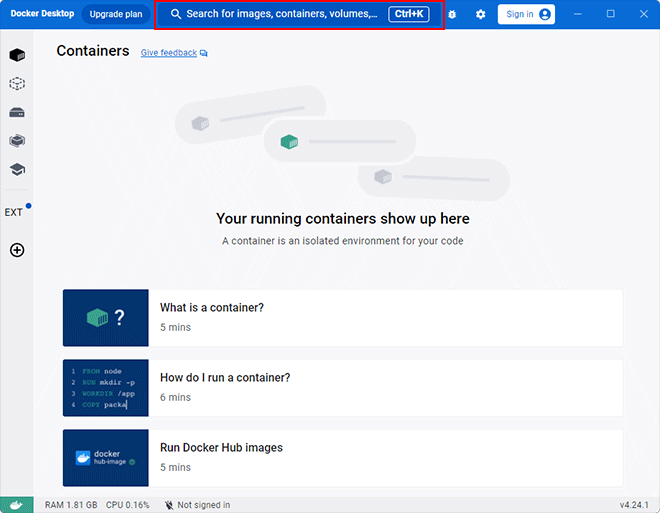Click the Sign in button
Viewport: 660px width, 513px height.
(526, 14)
